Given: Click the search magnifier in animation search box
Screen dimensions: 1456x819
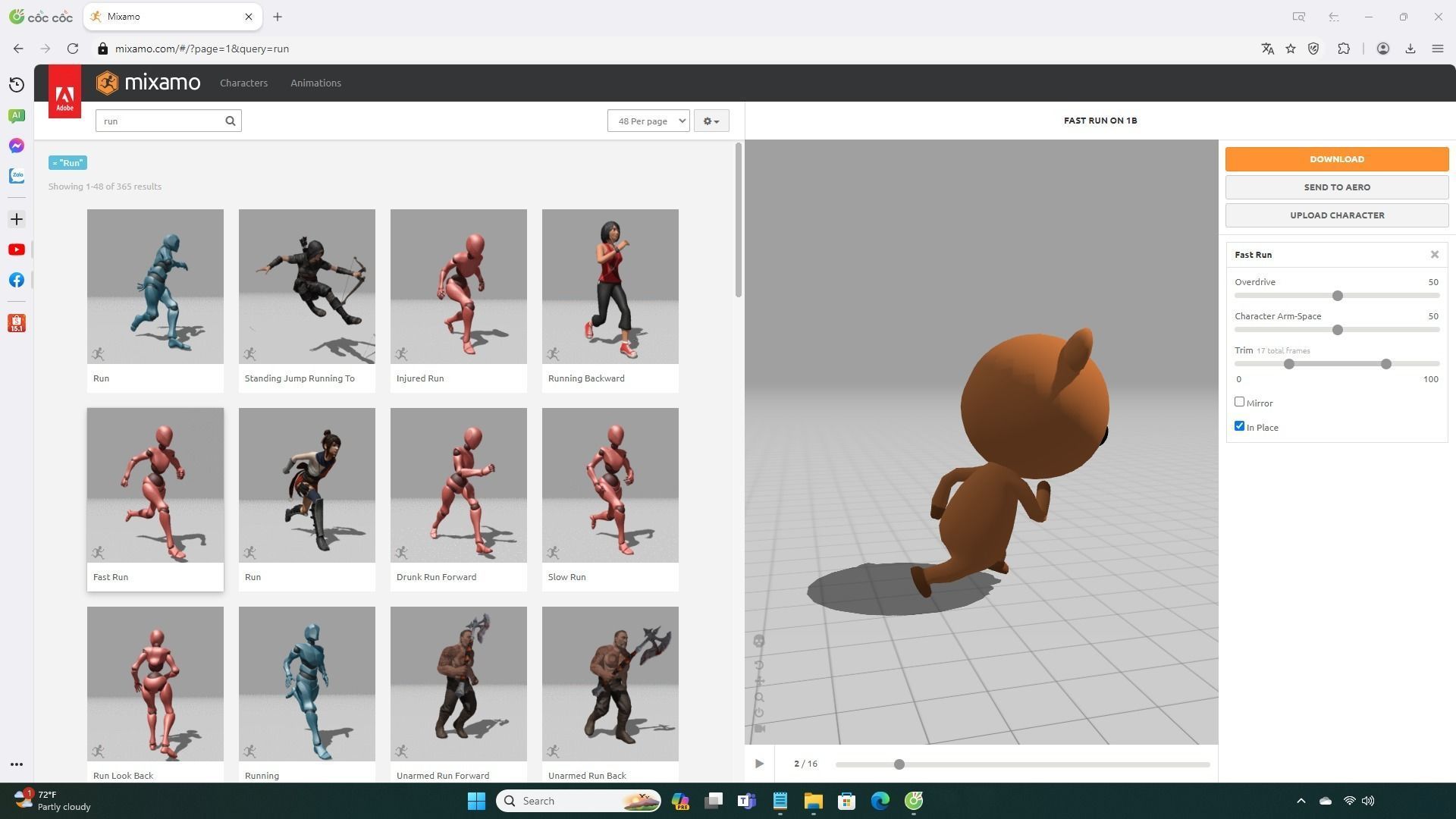Looking at the screenshot, I should (231, 121).
